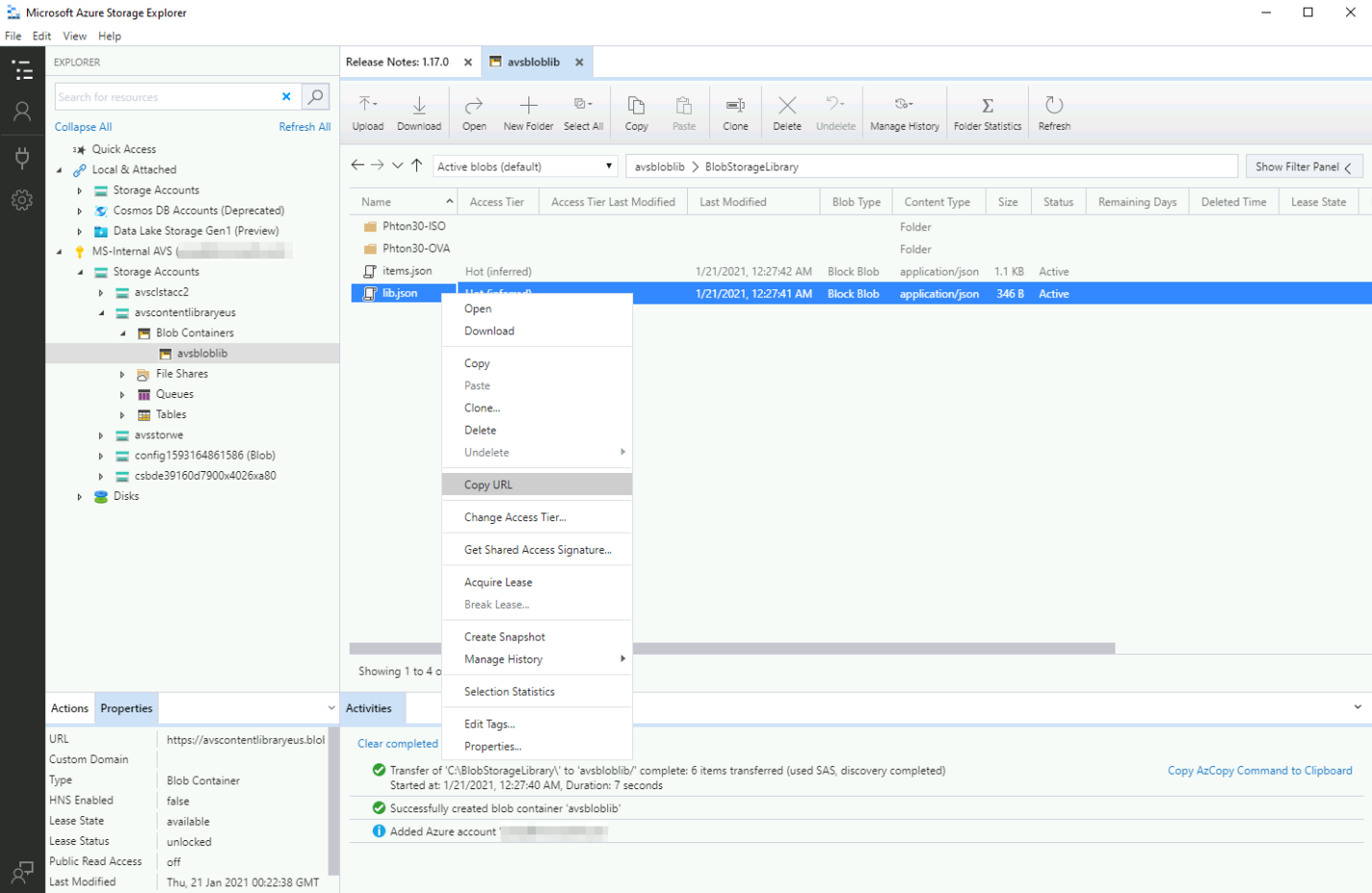Sort by the Name column header
Image resolution: width=1372 pixels, height=893 pixels.
[x=403, y=202]
